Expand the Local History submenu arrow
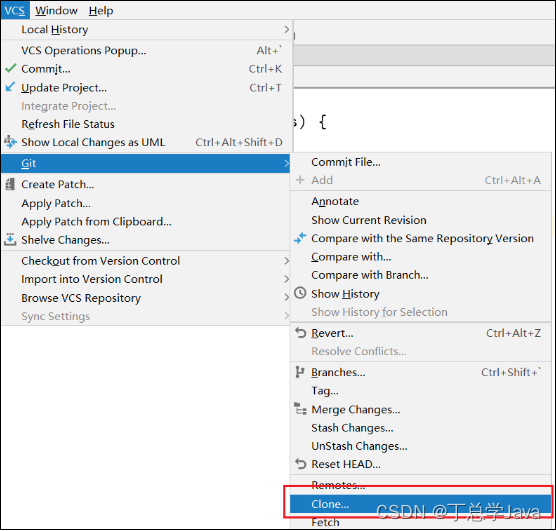The width and height of the screenshot is (556, 531). click(x=287, y=29)
